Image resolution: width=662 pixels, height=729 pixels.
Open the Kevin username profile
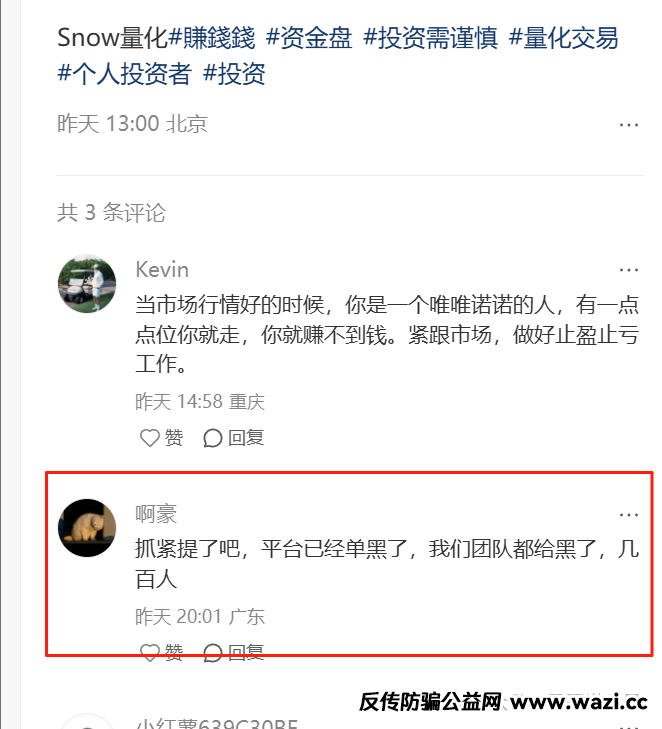pos(162,270)
